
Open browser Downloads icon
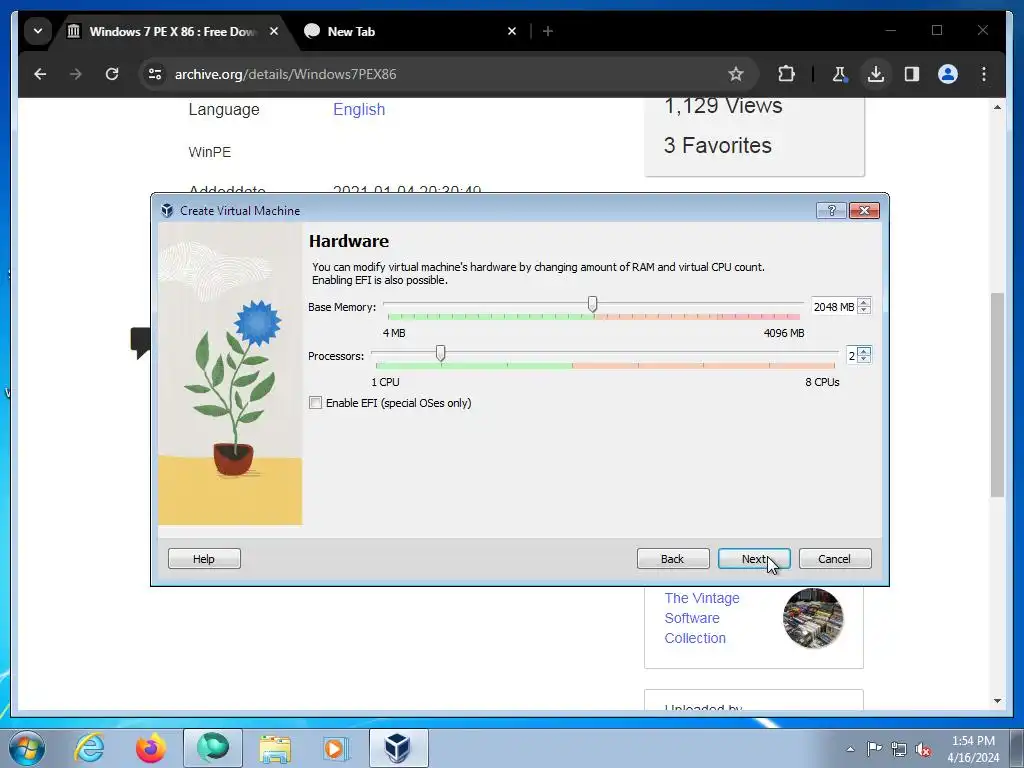point(876,74)
